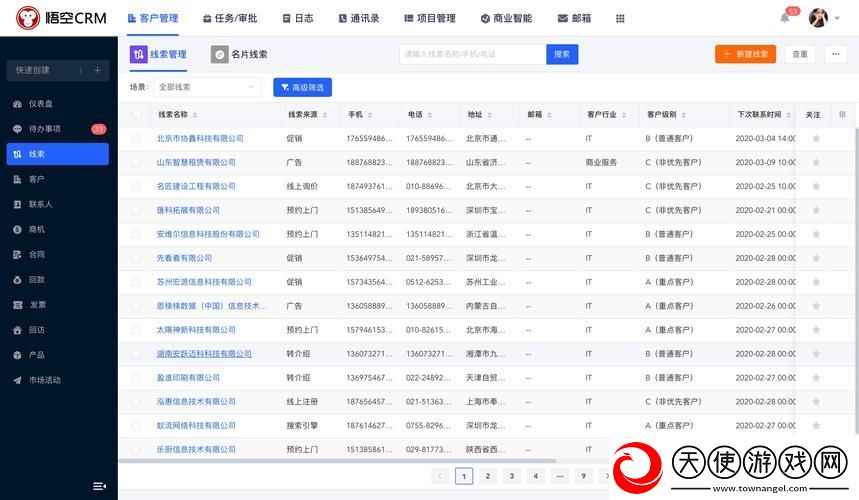Star the 安维尔信息科技股份有限公司 row
Viewport: 859px width, 500px height.
pos(816,234)
